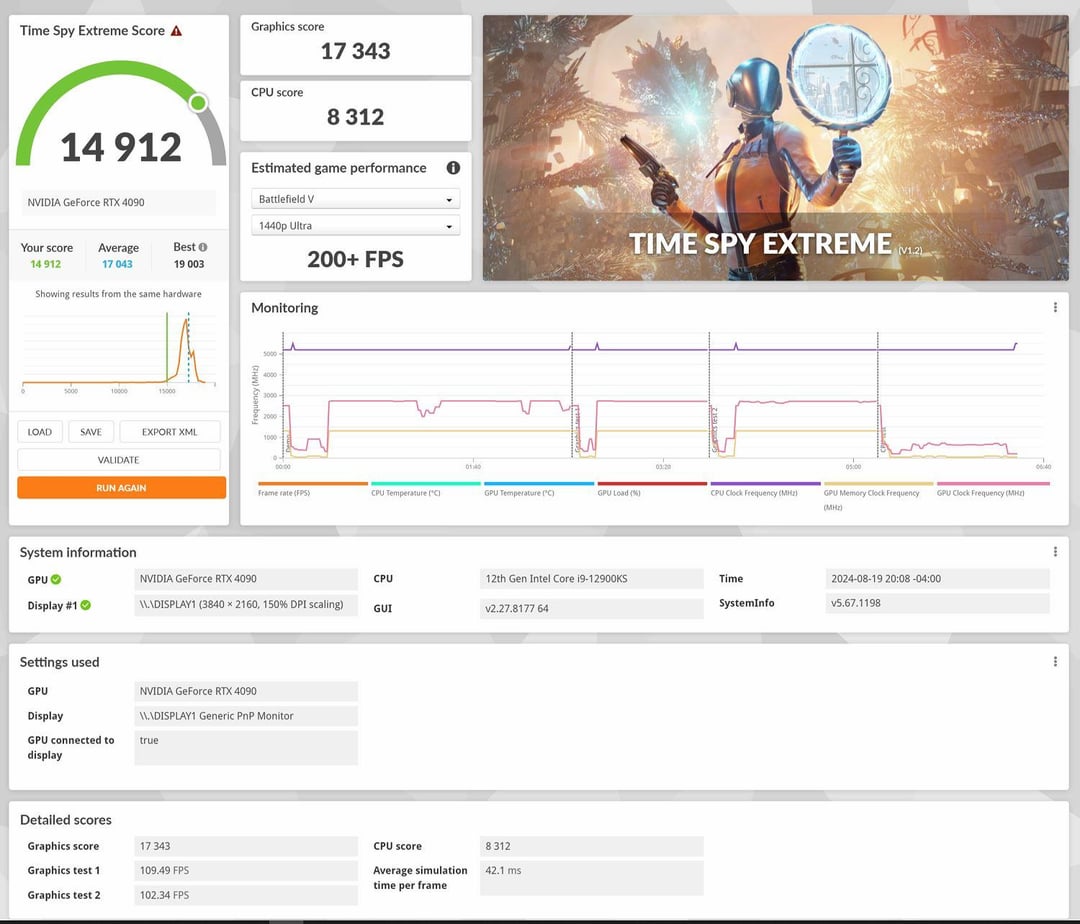
Task: Expand the Battlefield V game dropdown
Action: (355, 199)
